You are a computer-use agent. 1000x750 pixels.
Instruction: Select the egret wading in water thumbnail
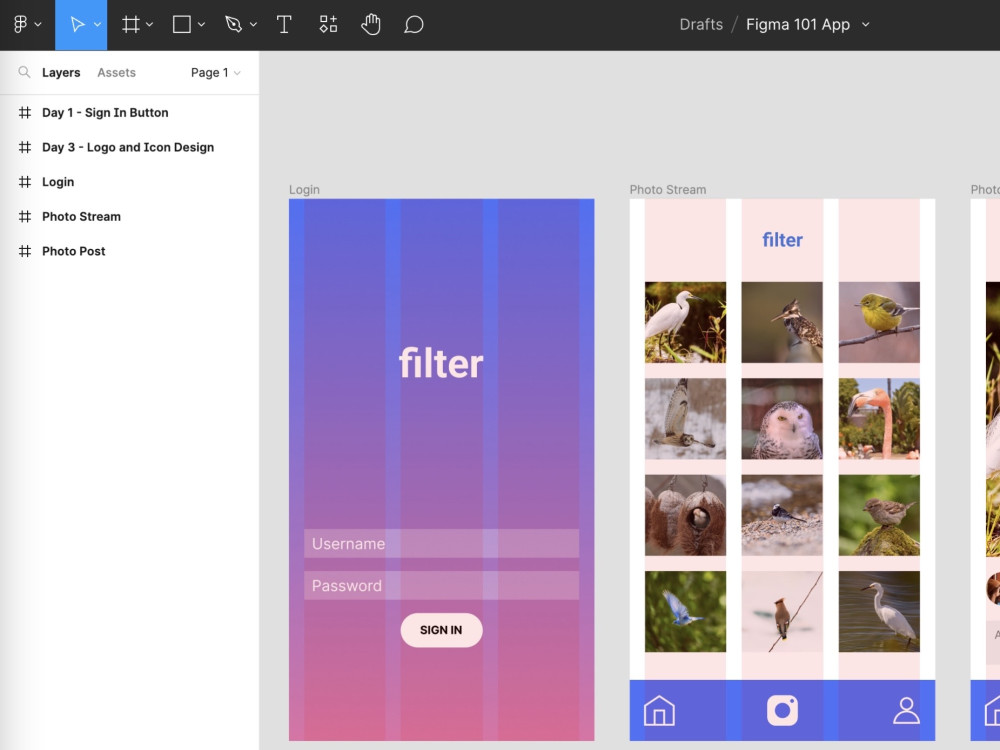[879, 612]
